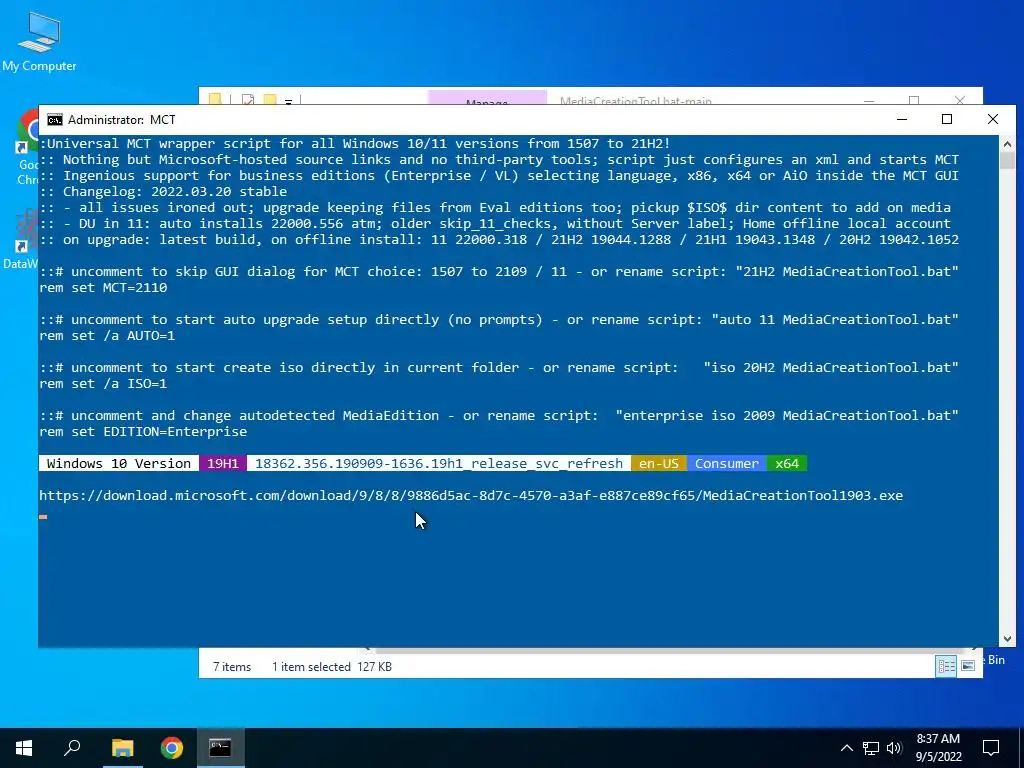1024x768 pixels.
Task: Open the network status tray icon
Action: click(x=871, y=748)
